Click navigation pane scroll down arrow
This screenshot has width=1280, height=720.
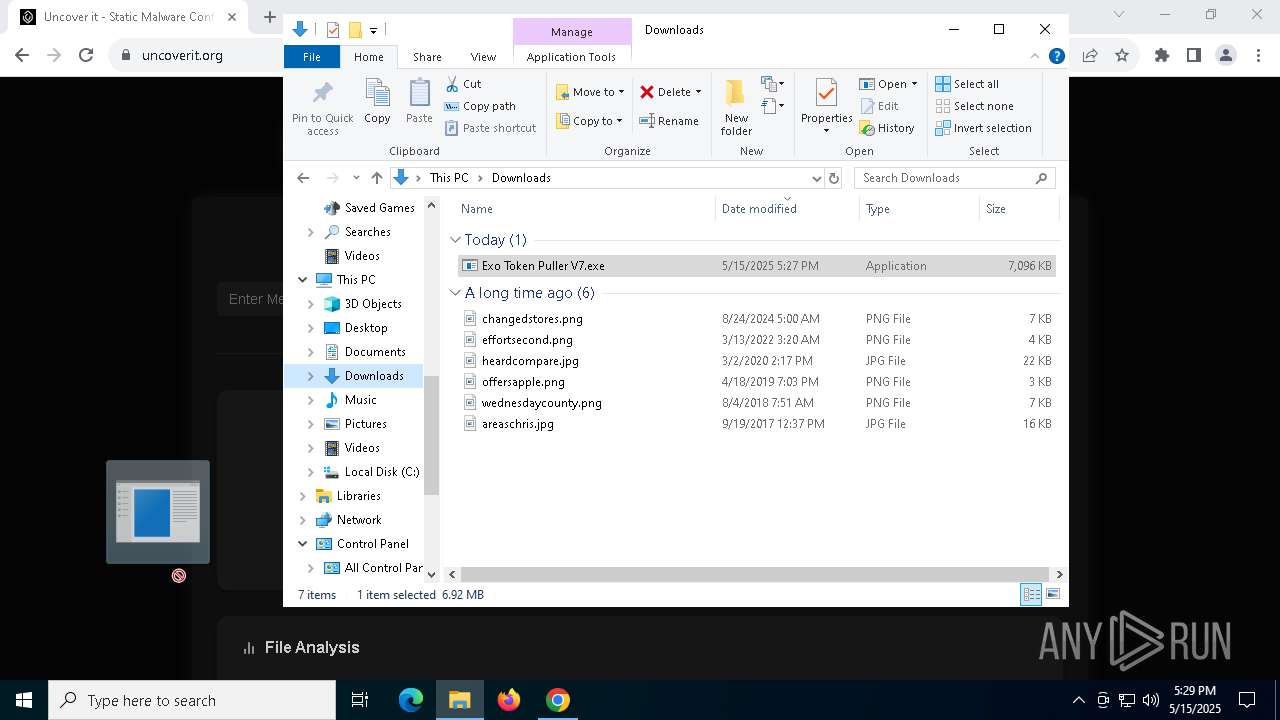[432, 574]
